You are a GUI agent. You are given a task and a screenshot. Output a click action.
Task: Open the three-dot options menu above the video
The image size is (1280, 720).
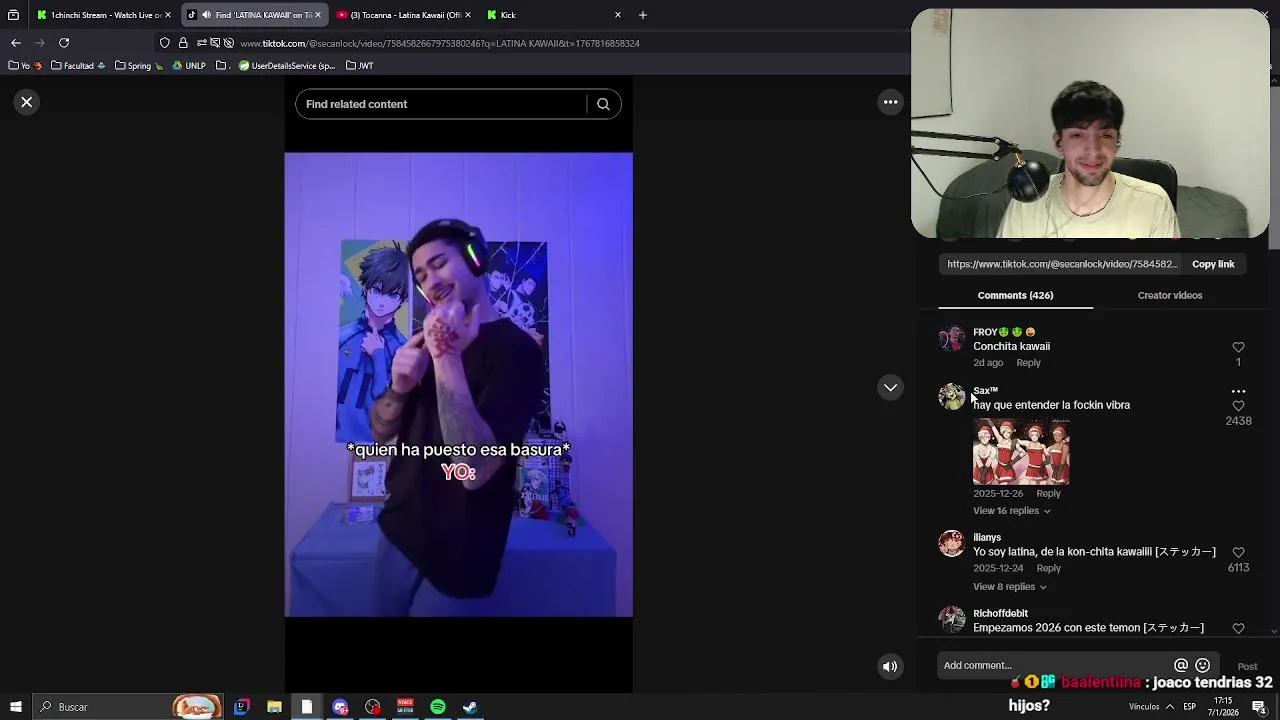(890, 102)
